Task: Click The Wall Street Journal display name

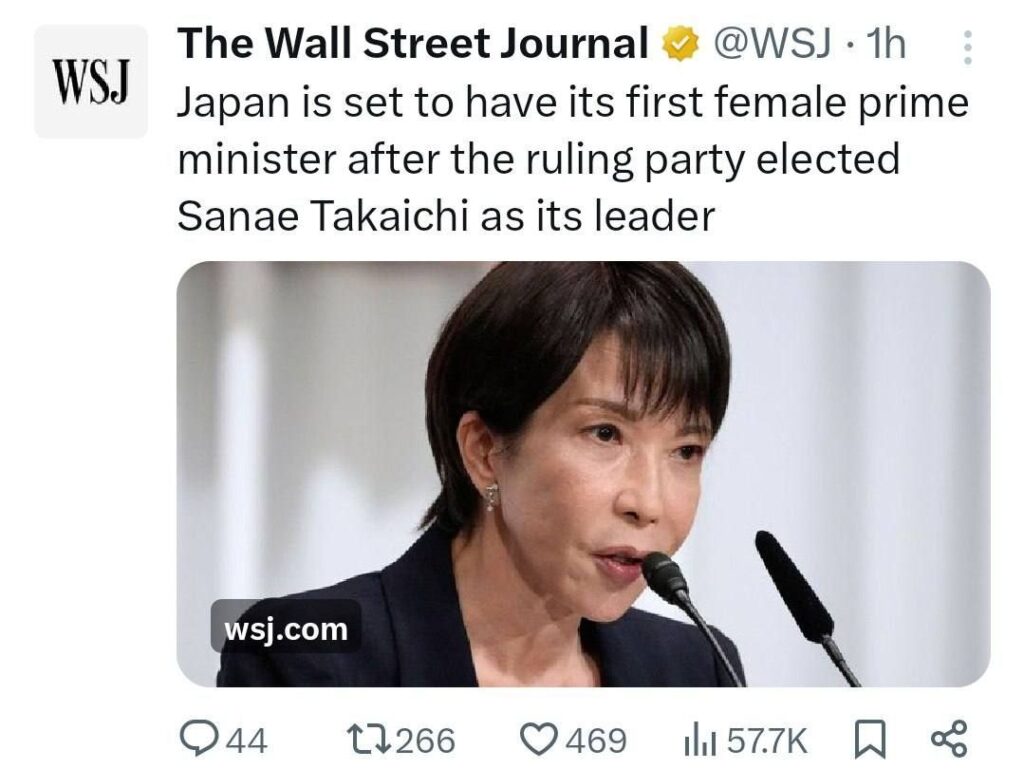Action: click(x=413, y=44)
